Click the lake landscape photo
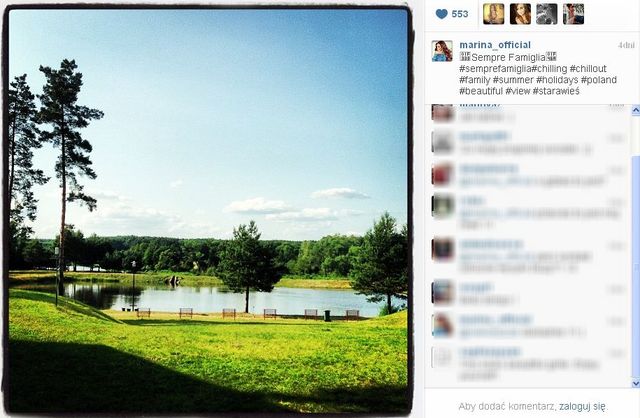 208,210
